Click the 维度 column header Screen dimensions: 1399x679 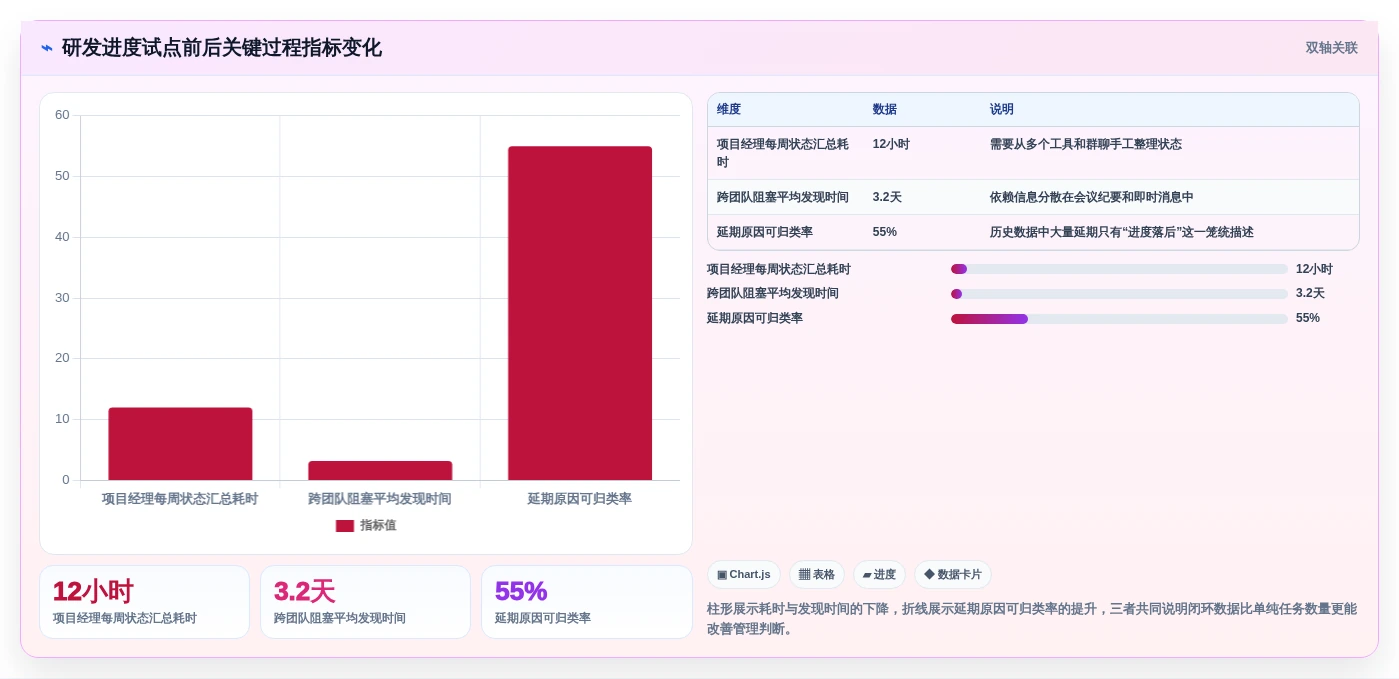[x=729, y=110]
